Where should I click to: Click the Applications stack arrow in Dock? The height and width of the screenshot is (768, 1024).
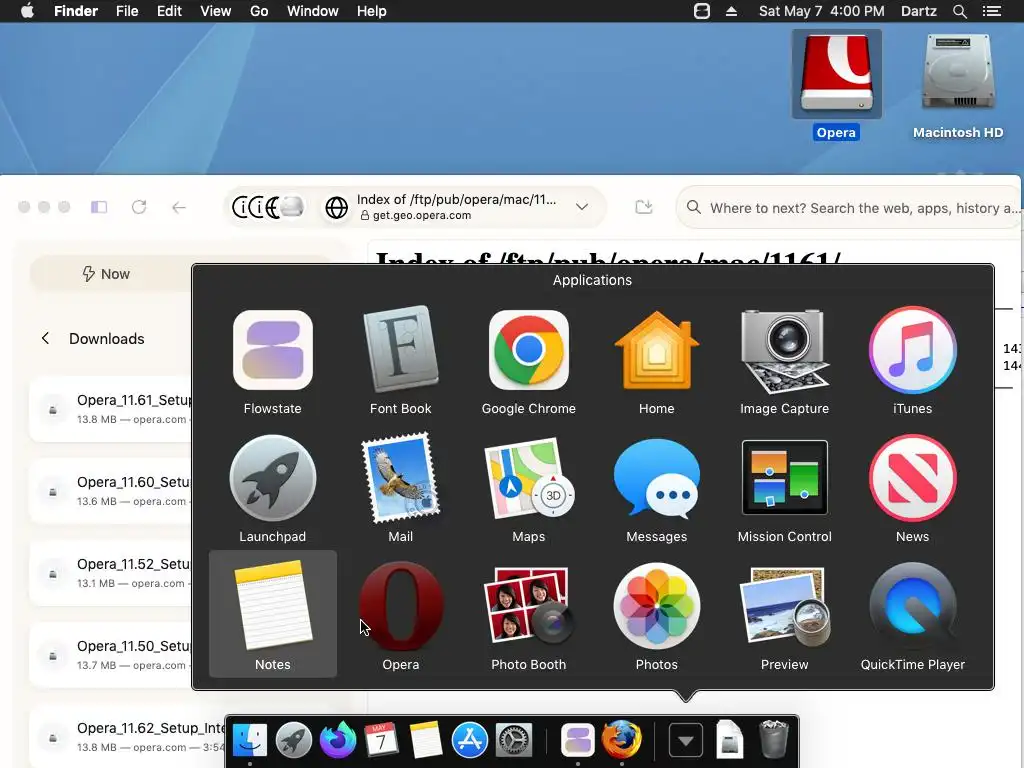click(x=686, y=740)
